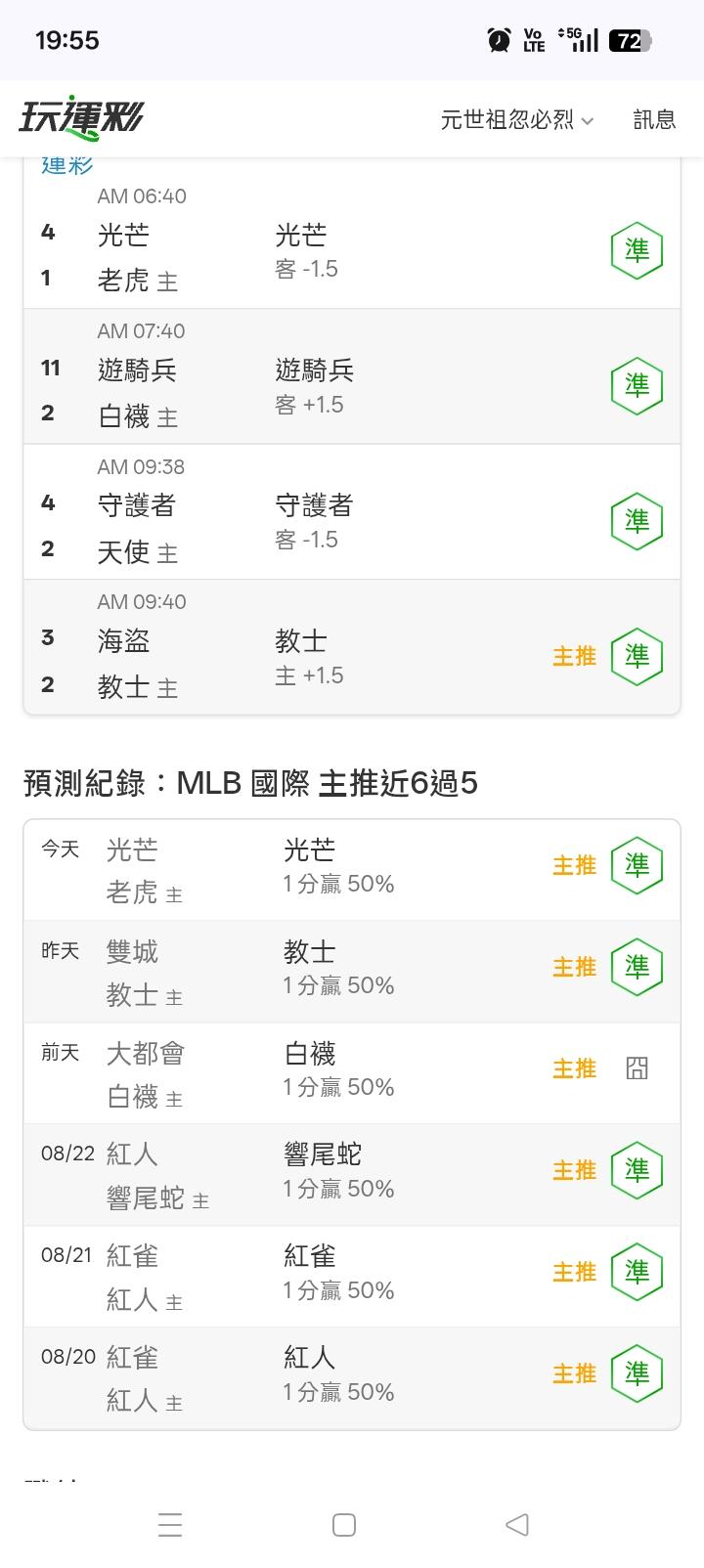The image size is (704, 1568).
Task: Click the 準 badge for 遊騎兵 vs 白襪 game
Action: (638, 386)
